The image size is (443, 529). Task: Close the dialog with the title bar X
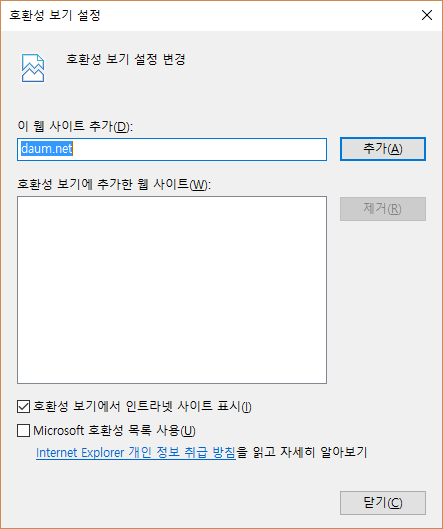click(x=427, y=15)
